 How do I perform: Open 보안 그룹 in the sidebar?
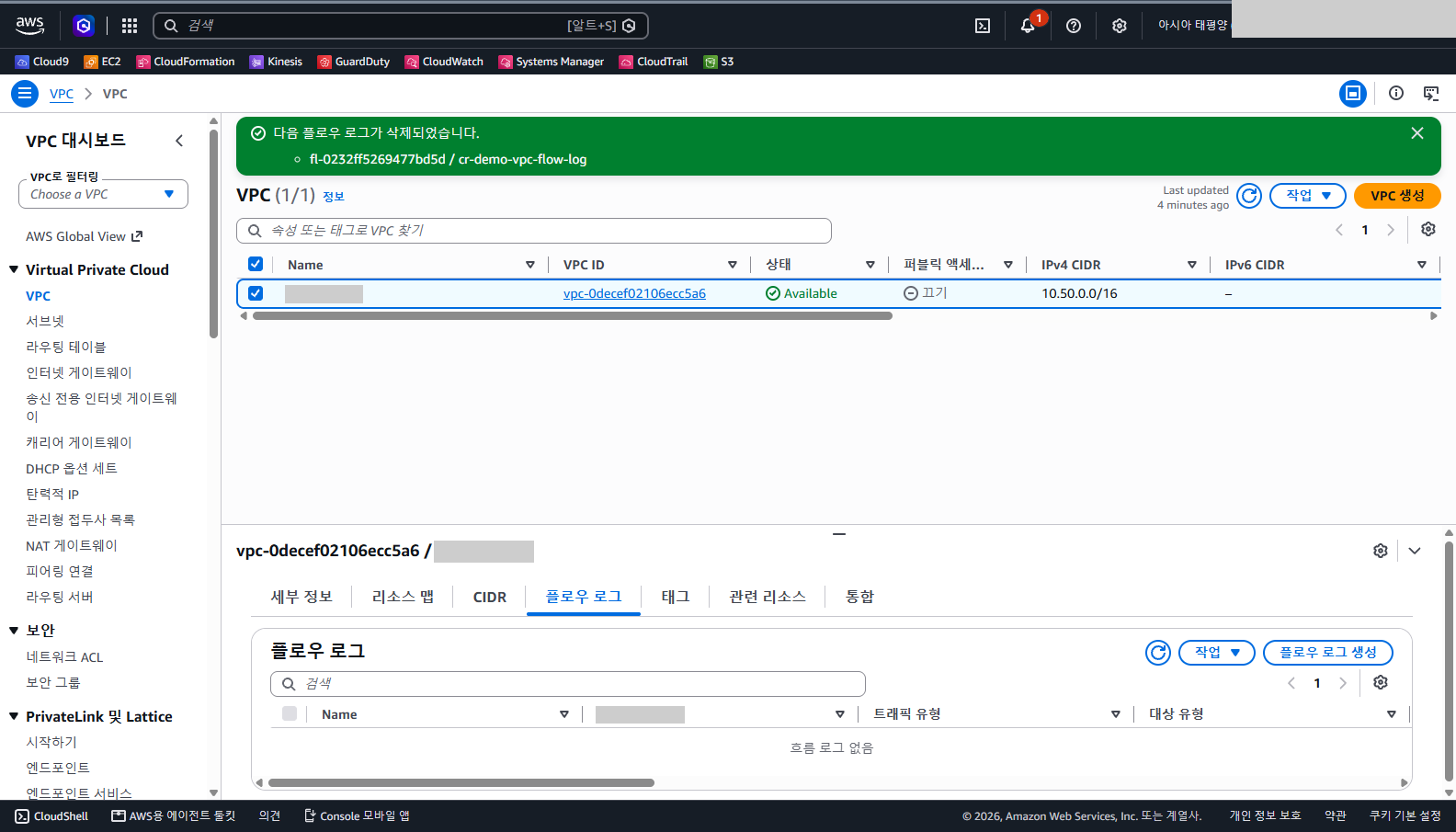pos(53,682)
